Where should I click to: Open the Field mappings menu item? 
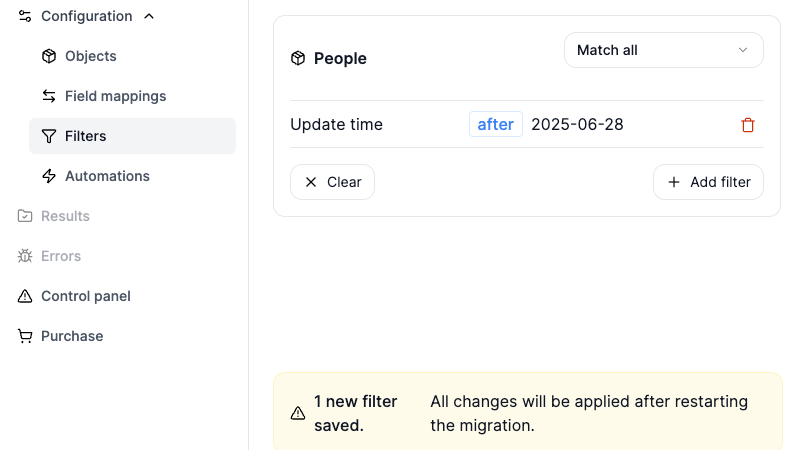115,96
